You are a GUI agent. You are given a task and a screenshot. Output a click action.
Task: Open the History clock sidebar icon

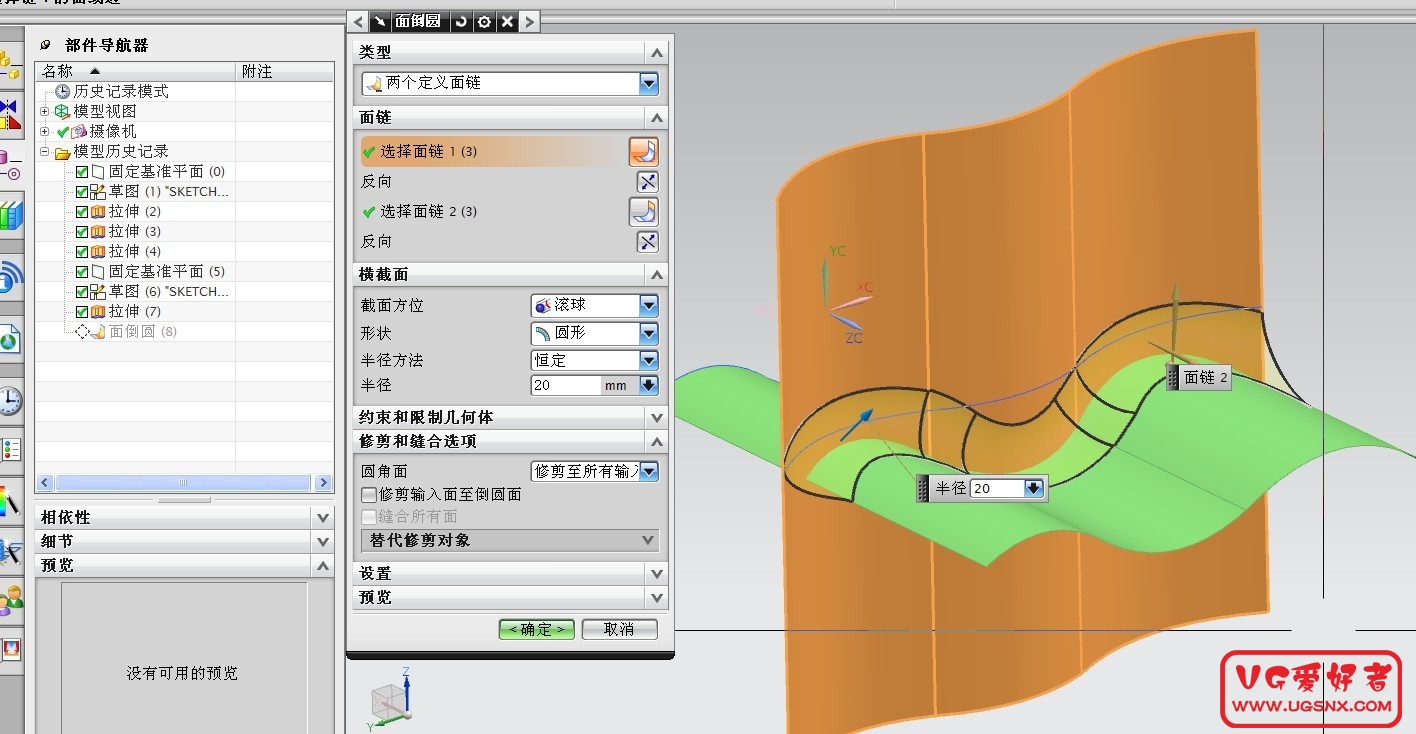[9, 402]
